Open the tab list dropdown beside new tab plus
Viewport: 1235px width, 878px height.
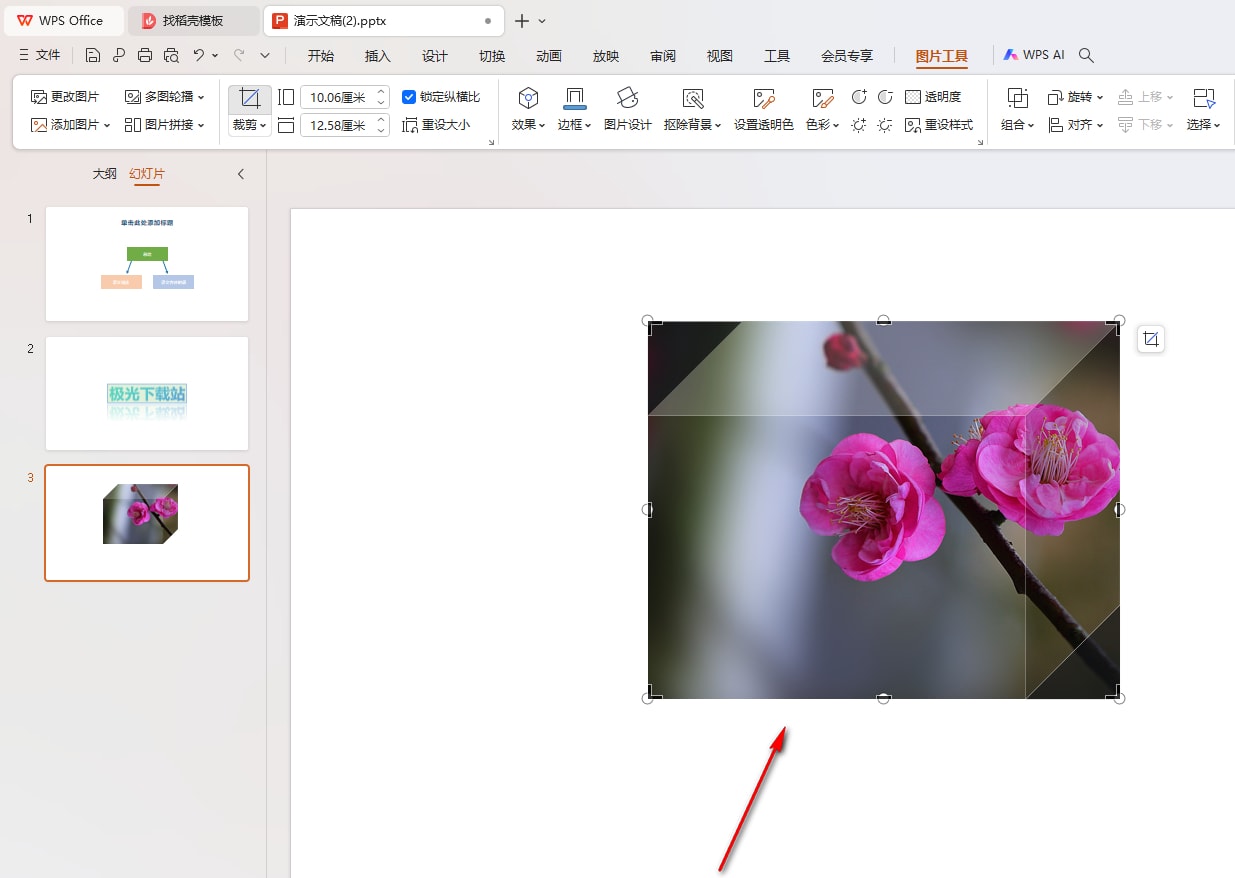[x=543, y=21]
